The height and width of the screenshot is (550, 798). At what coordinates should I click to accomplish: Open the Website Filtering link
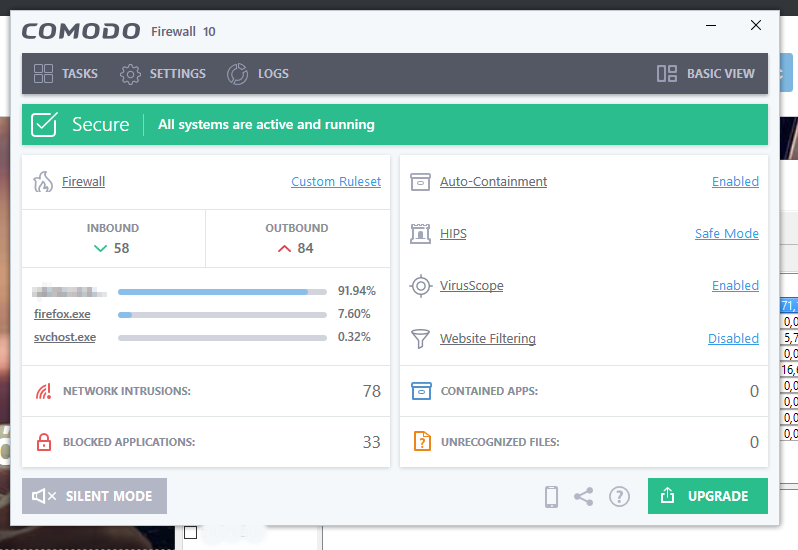488,338
